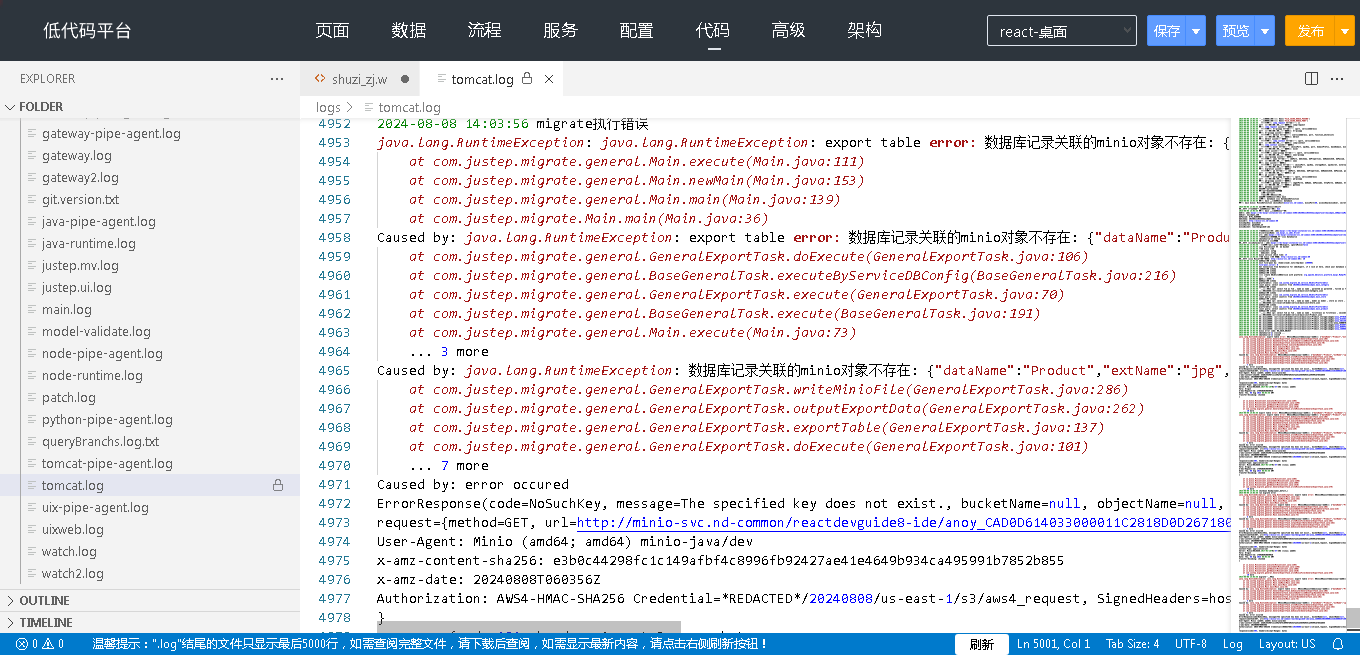The height and width of the screenshot is (655, 1360).
Task: Open the 流程 menu
Action: pyautogui.click(x=484, y=30)
